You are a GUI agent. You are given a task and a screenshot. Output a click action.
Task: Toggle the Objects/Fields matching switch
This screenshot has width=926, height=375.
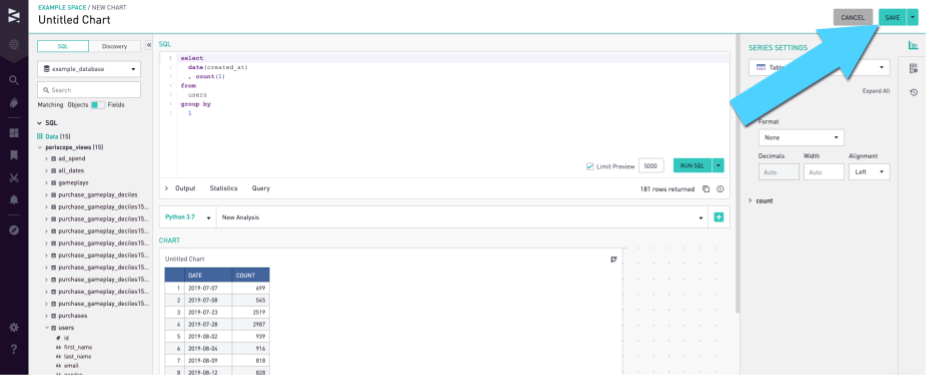[x=97, y=105]
